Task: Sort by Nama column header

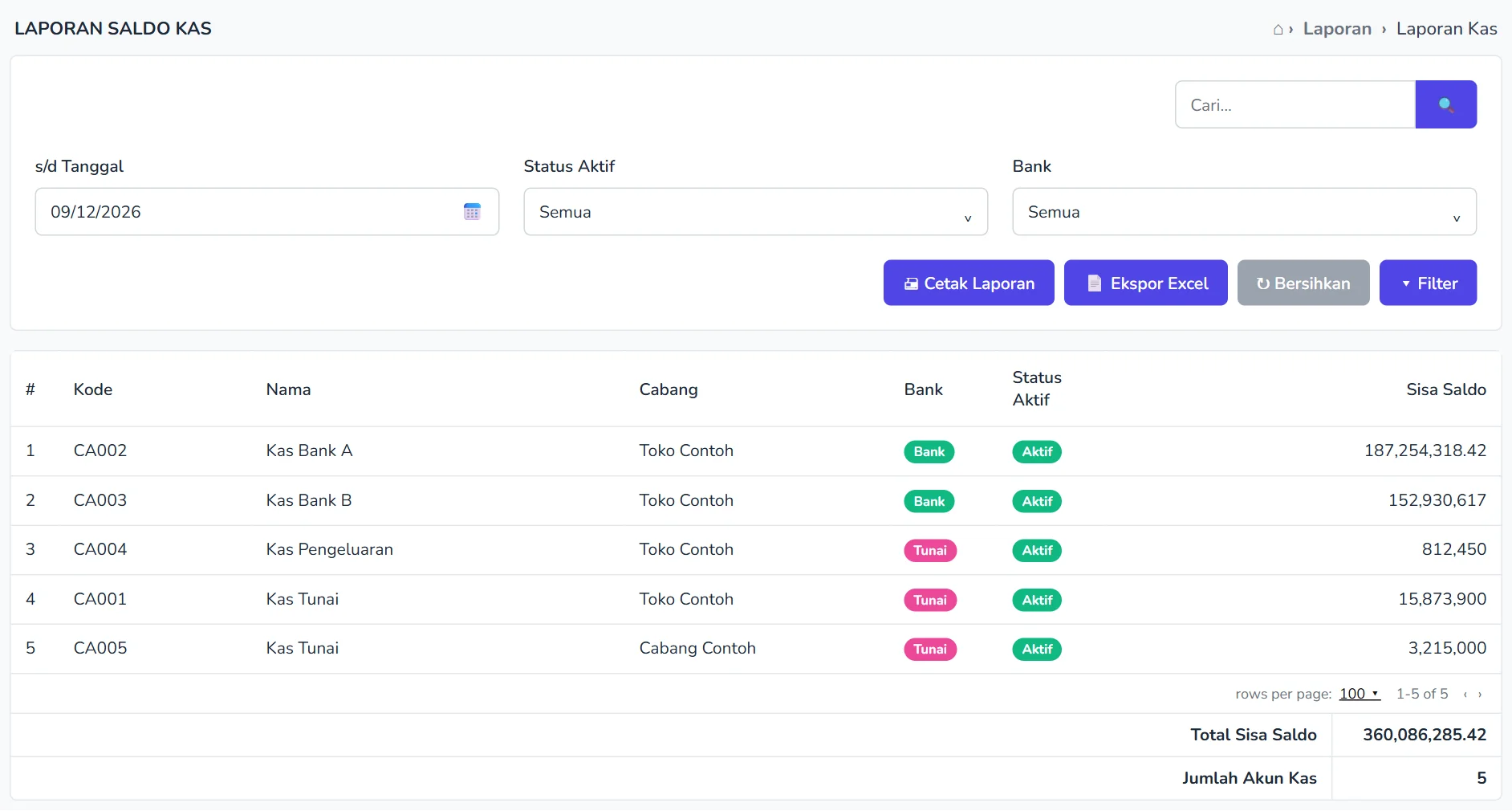Action: coord(288,389)
